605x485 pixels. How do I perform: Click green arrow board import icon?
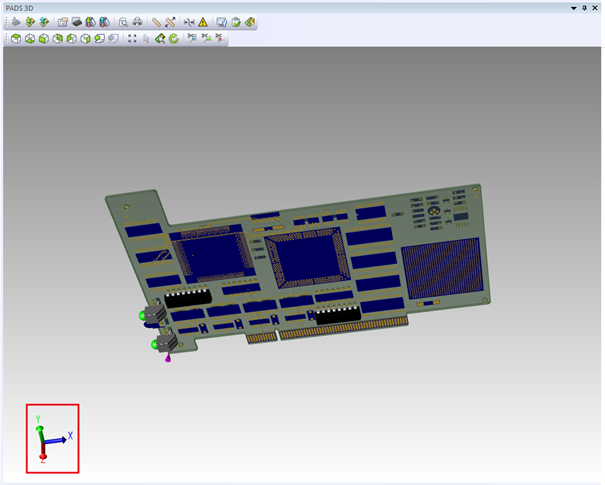click(30, 22)
